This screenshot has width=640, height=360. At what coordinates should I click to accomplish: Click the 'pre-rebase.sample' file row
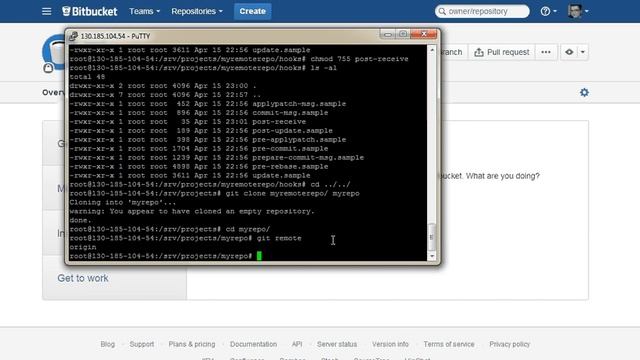(x=199, y=167)
